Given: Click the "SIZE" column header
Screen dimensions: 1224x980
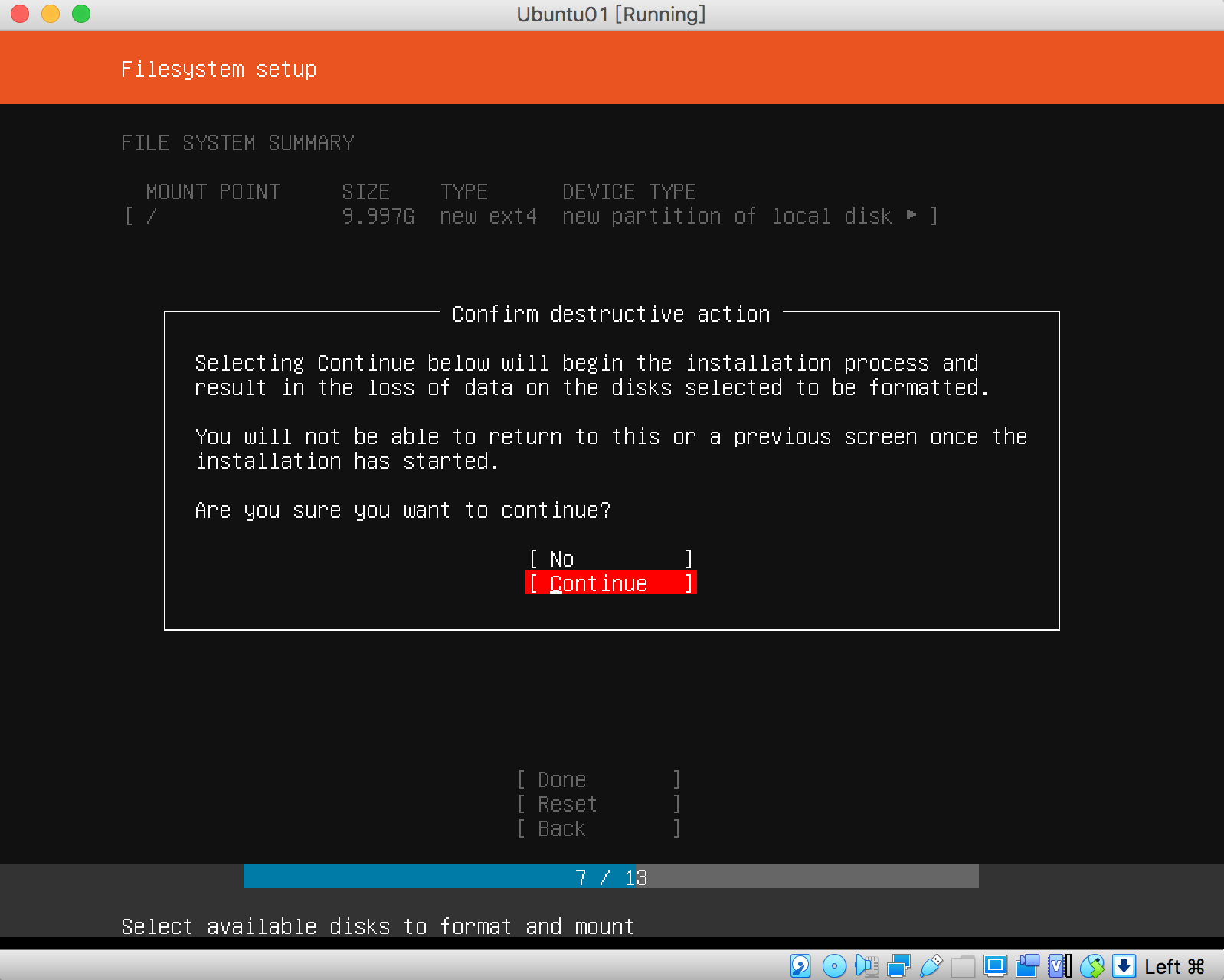Looking at the screenshot, I should (366, 191).
